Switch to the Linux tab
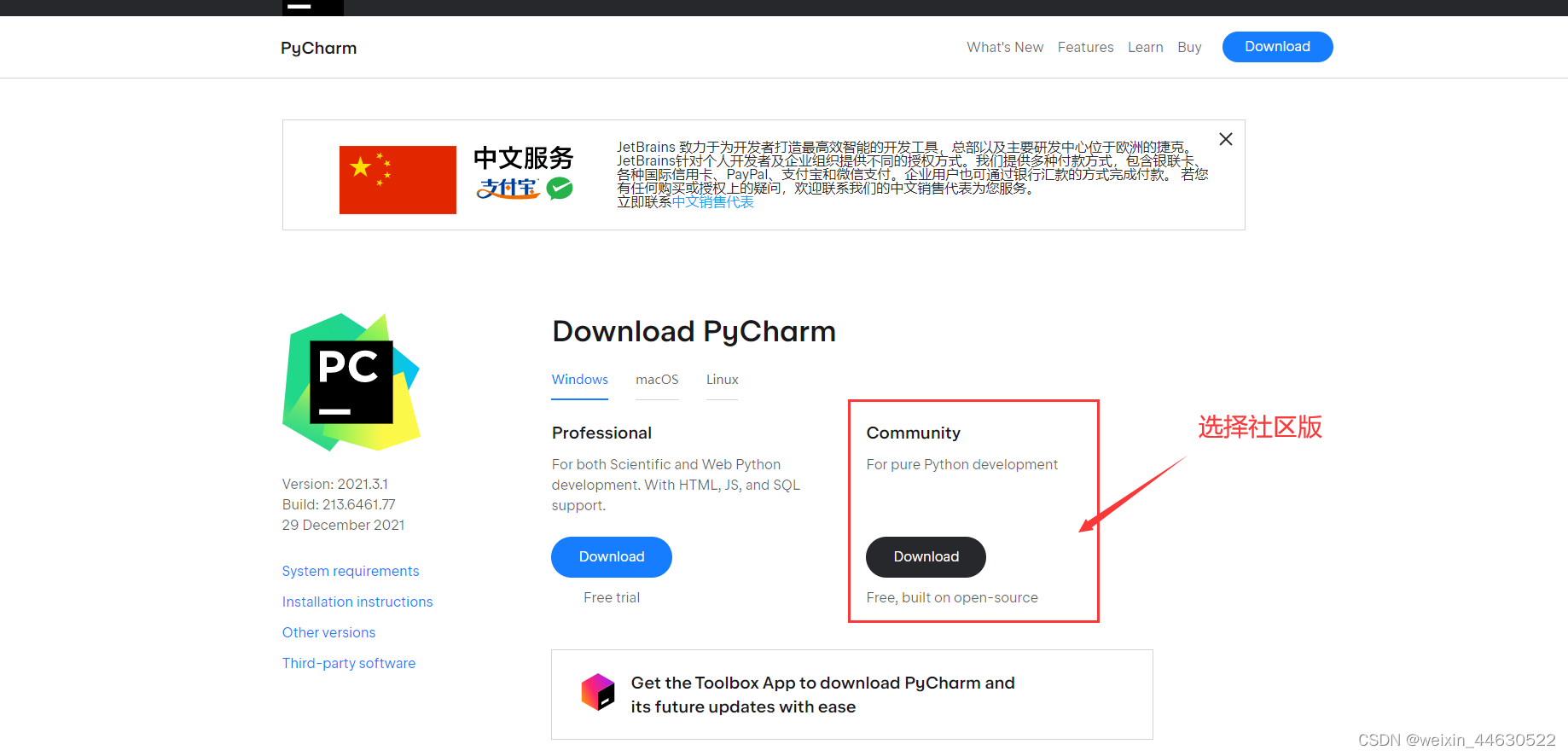The height and width of the screenshot is (756, 1568). point(722,380)
